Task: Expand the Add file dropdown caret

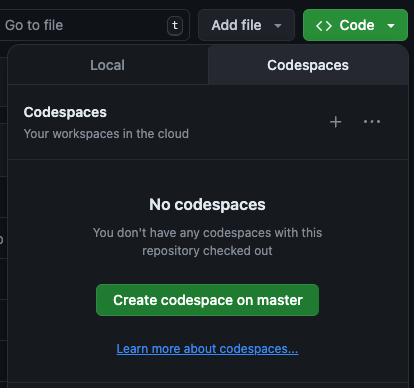Action: pyautogui.click(x=278, y=26)
